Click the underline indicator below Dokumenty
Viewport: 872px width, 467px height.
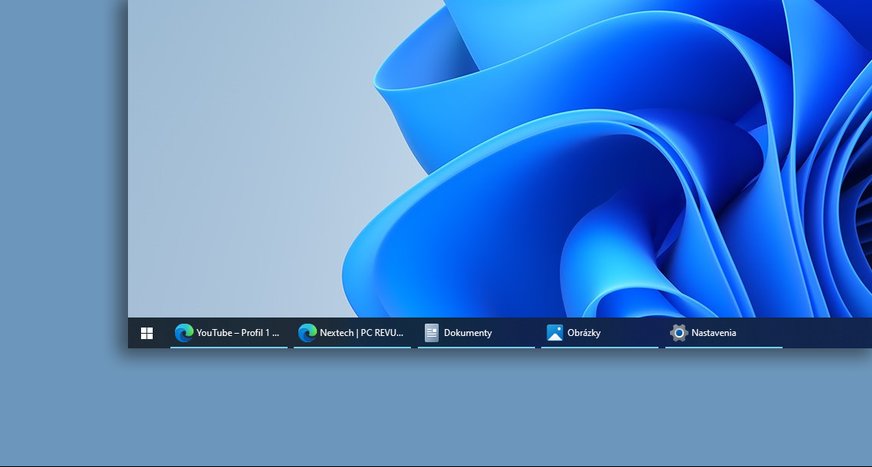point(476,347)
